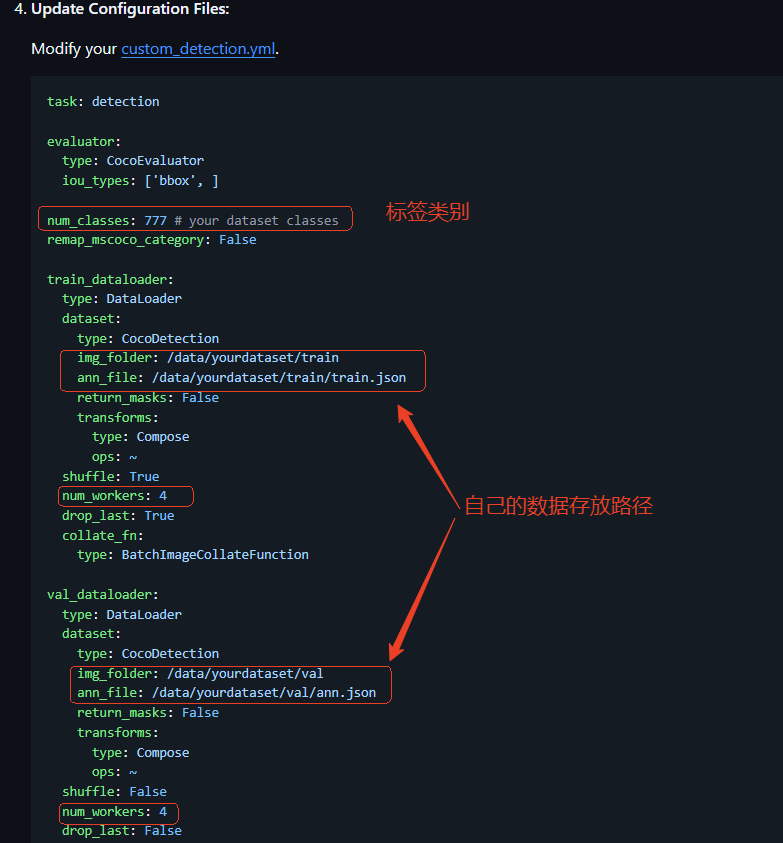Click the 'drop_last: False' line

pos(122,831)
